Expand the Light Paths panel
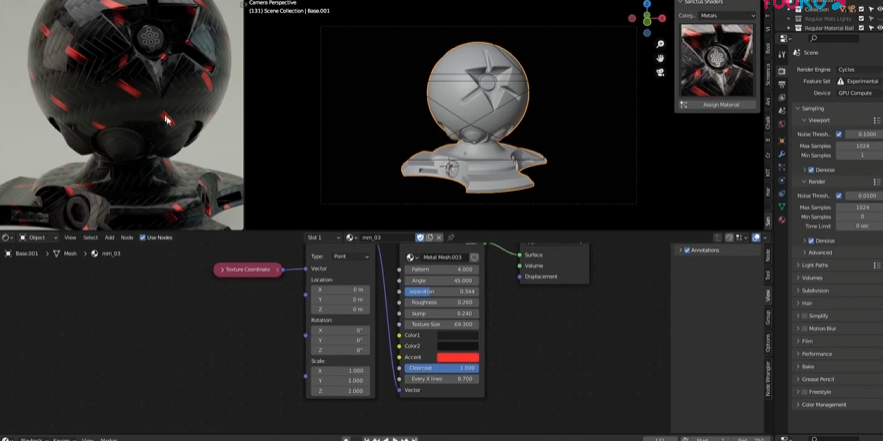This screenshot has width=883, height=441. coord(815,265)
